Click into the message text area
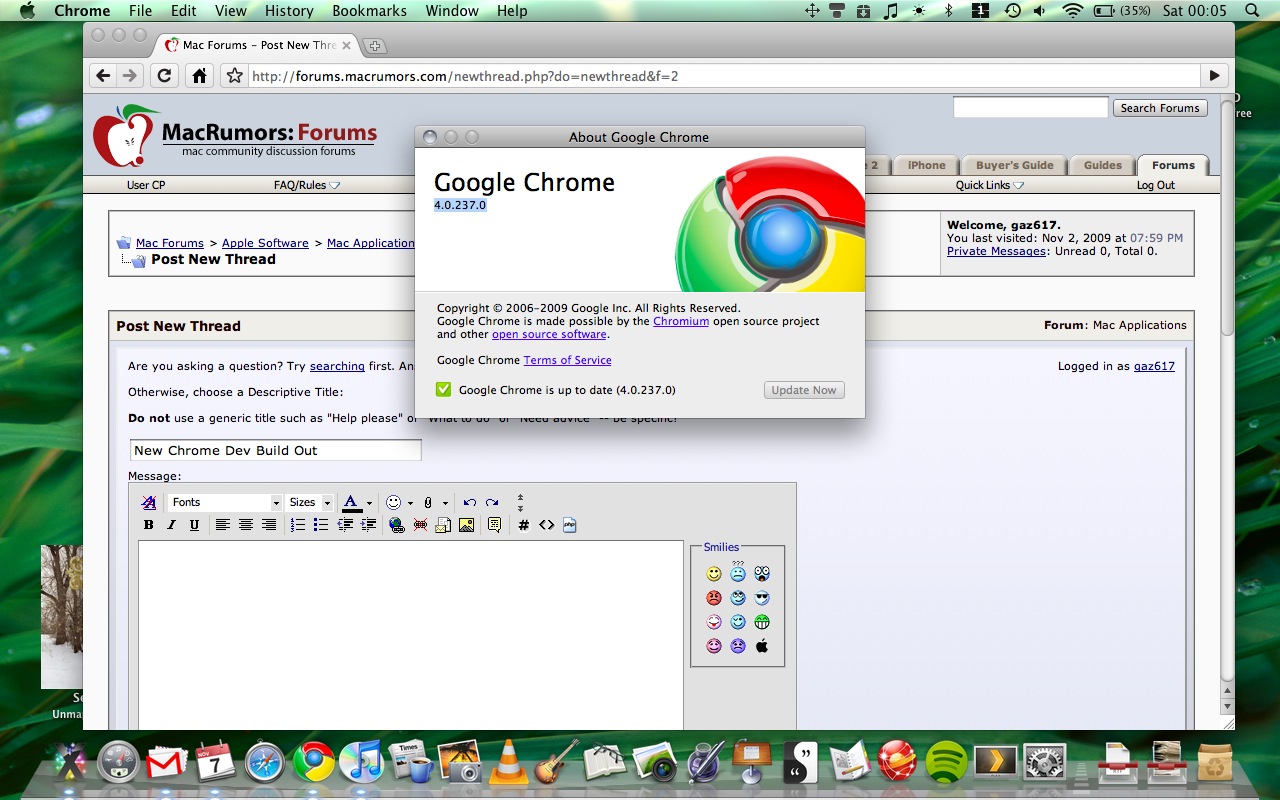Screen dimensions: 1280x800 click(411, 635)
